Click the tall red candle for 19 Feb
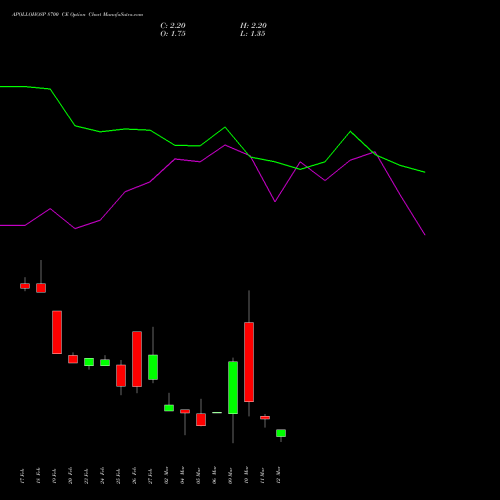The width and height of the screenshot is (500, 500). click(x=57, y=332)
